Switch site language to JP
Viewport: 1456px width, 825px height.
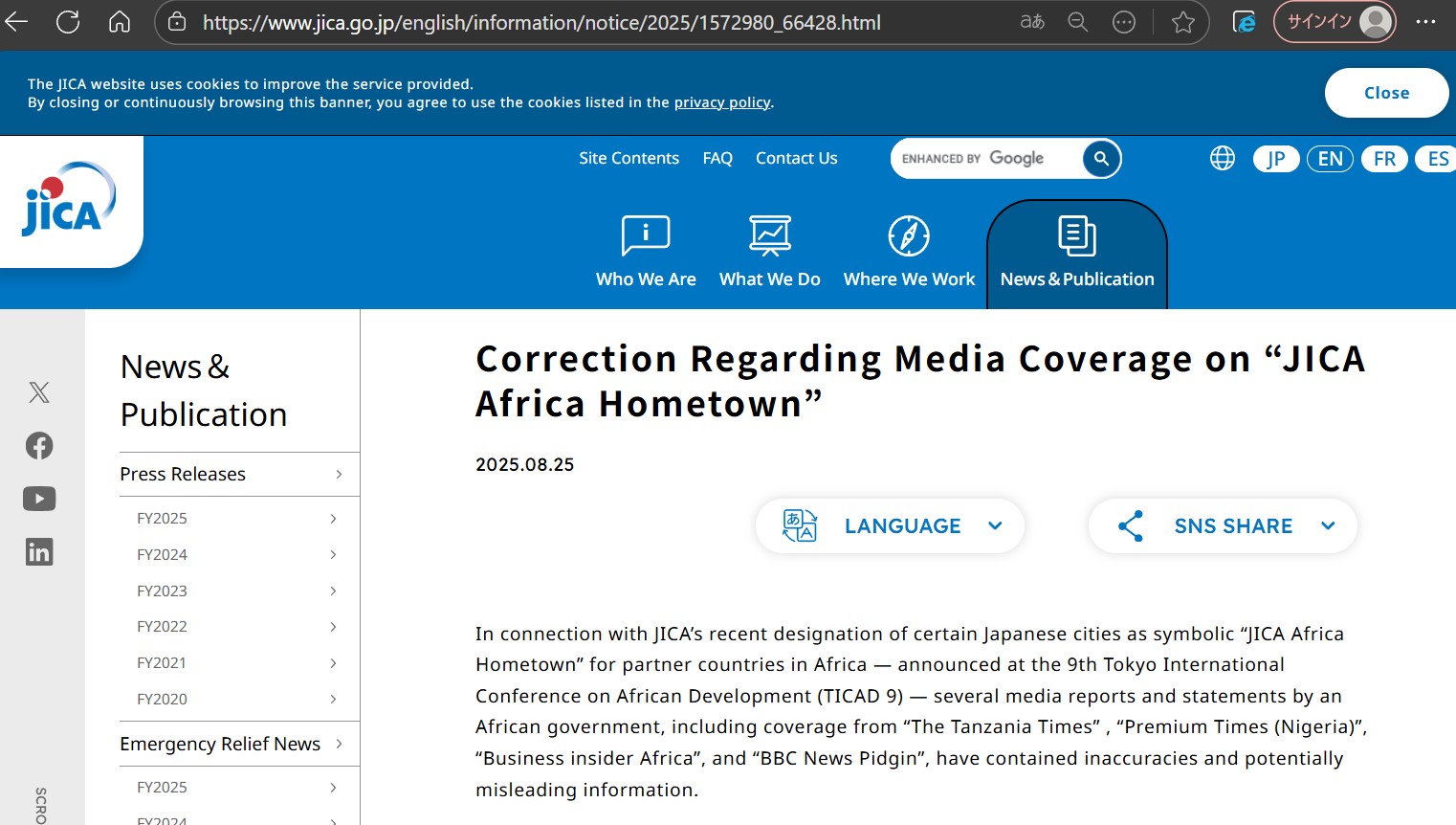1276,159
